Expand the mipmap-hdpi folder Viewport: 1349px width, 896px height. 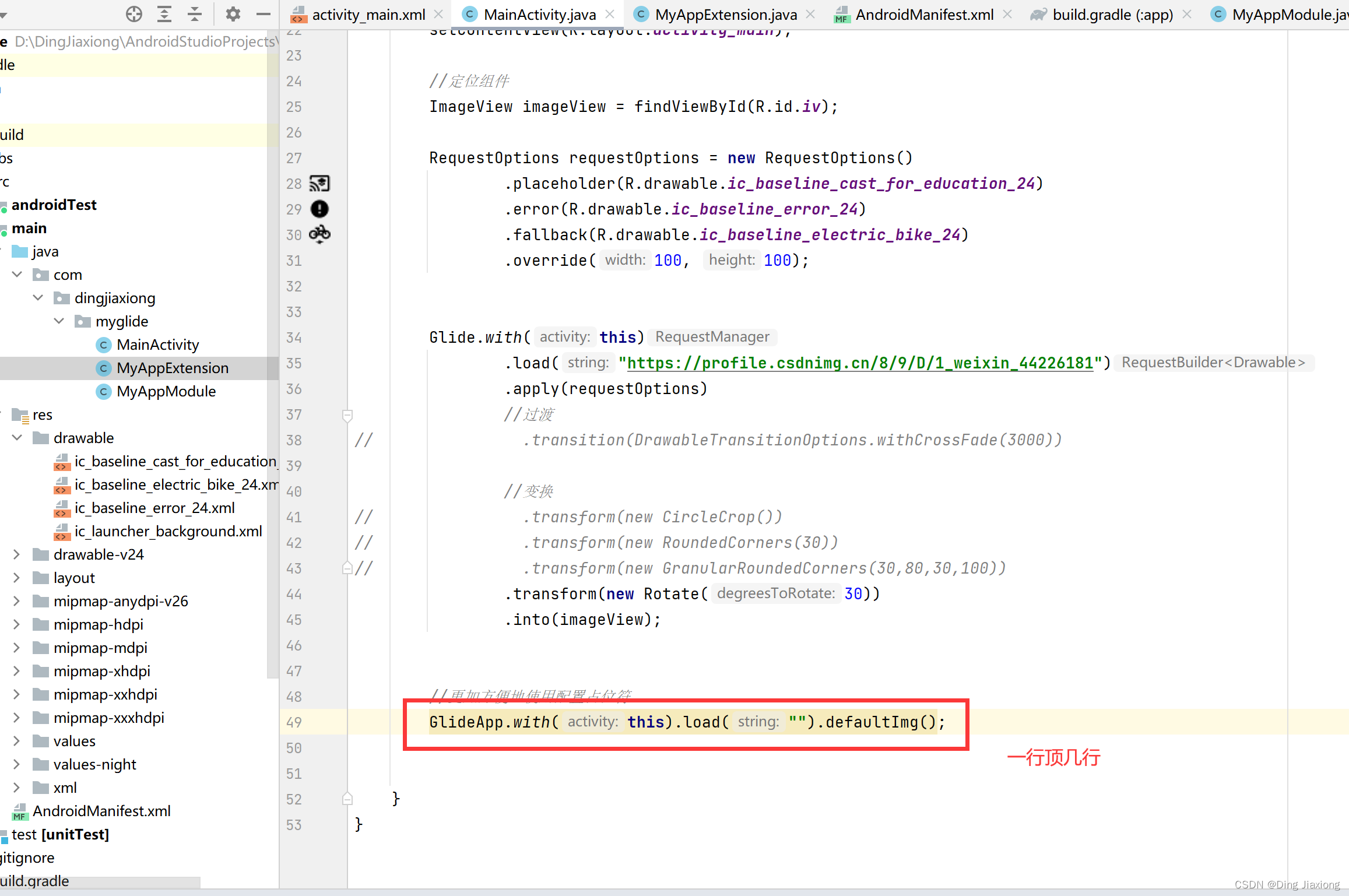17,624
